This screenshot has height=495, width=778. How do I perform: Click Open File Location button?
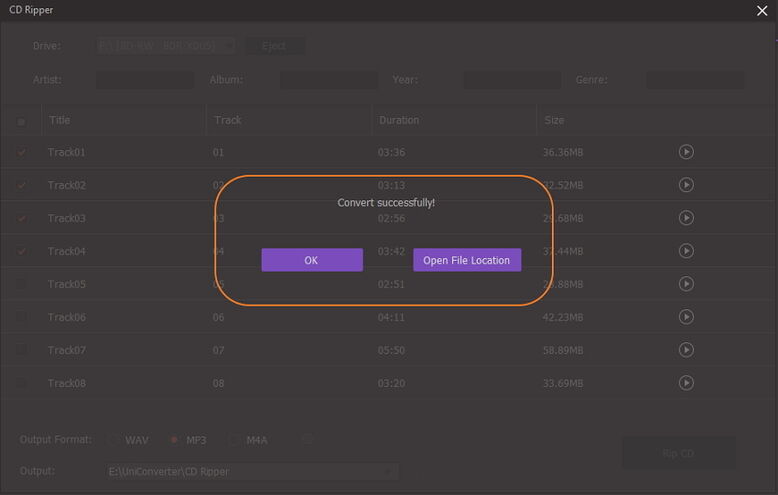coord(467,260)
